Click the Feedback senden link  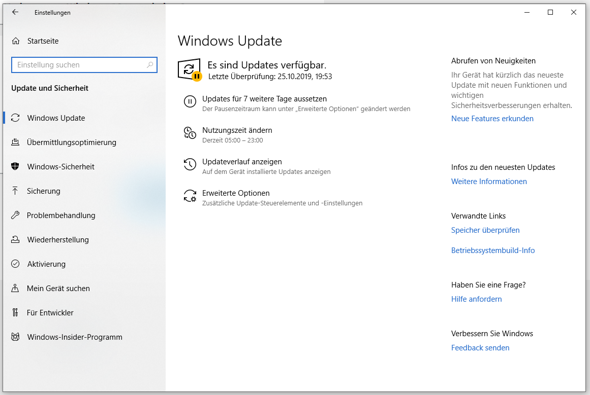click(480, 348)
